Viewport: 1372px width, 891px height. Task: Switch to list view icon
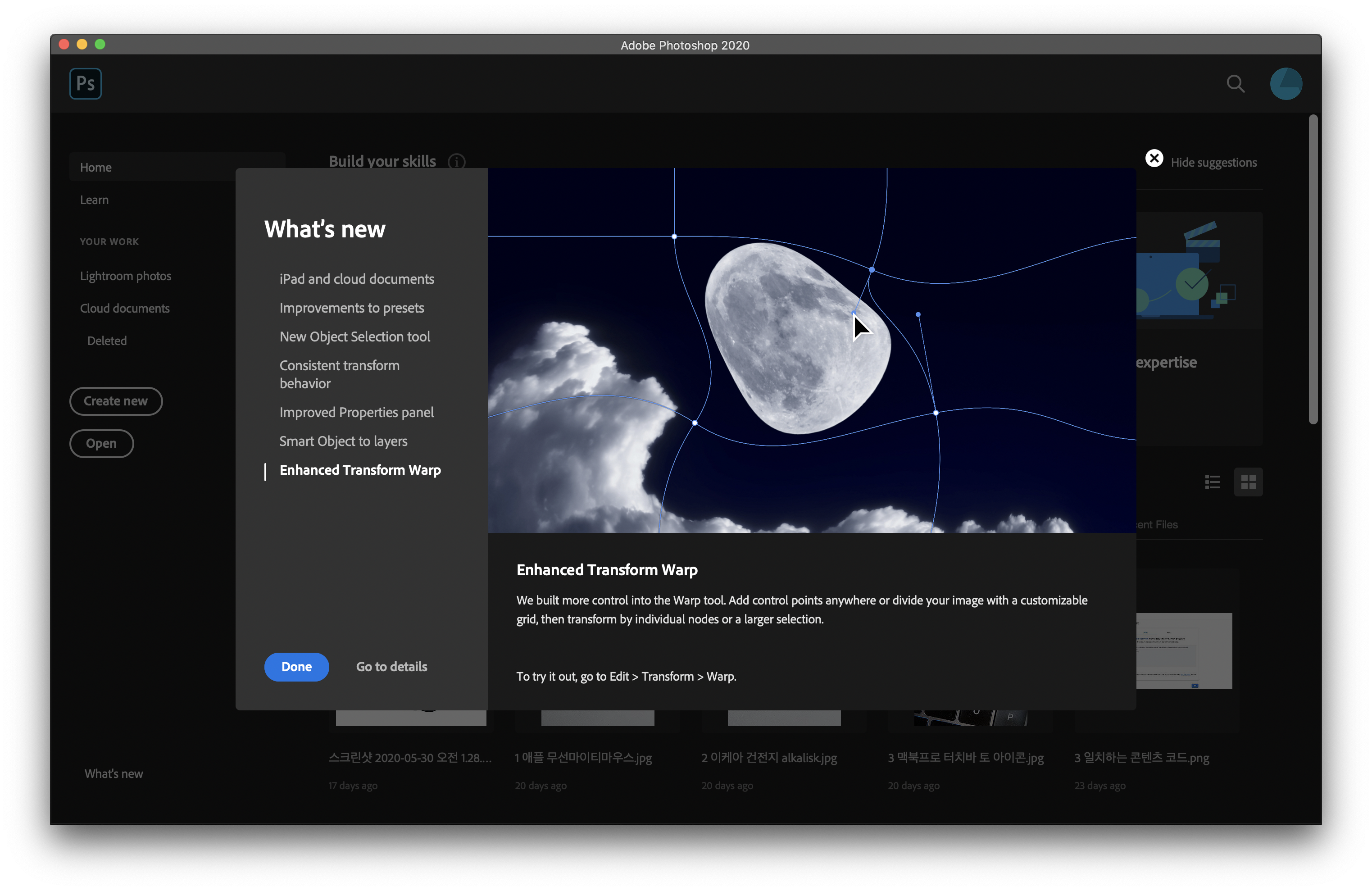tap(1212, 482)
